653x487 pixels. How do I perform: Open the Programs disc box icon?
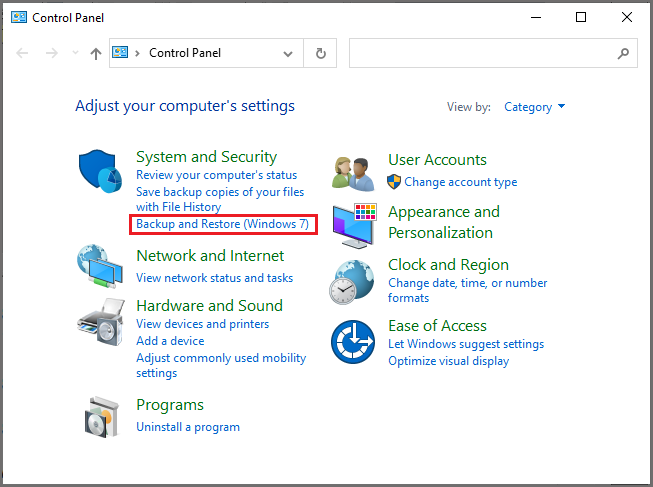click(101, 417)
